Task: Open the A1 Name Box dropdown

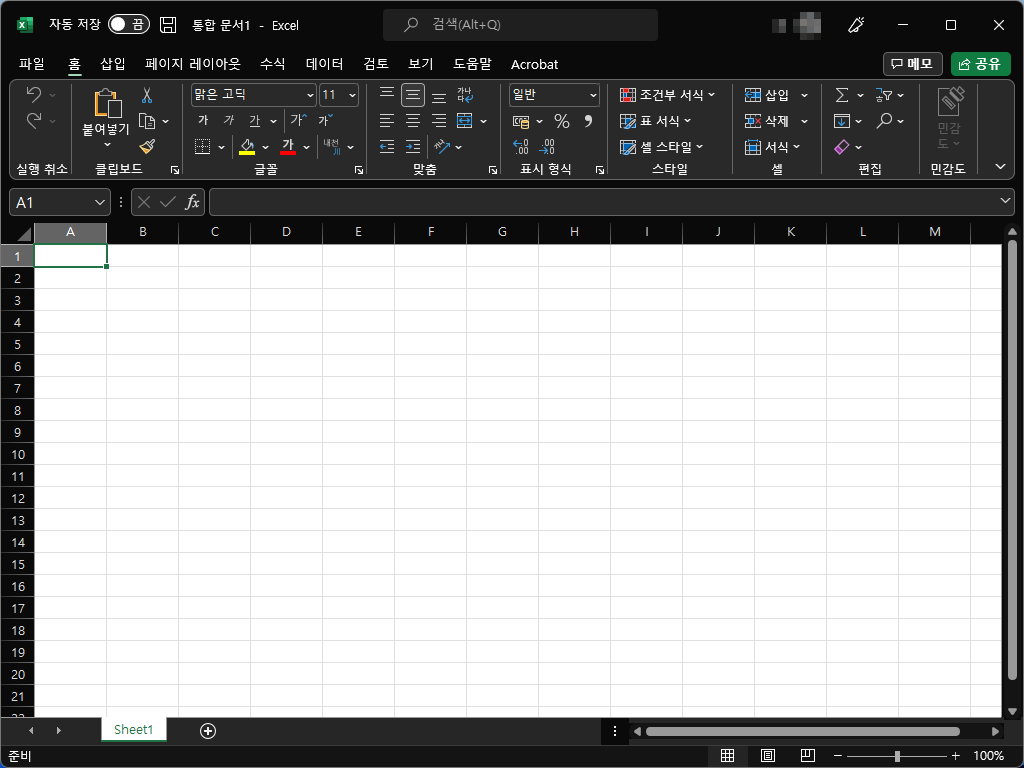Action: click(99, 202)
